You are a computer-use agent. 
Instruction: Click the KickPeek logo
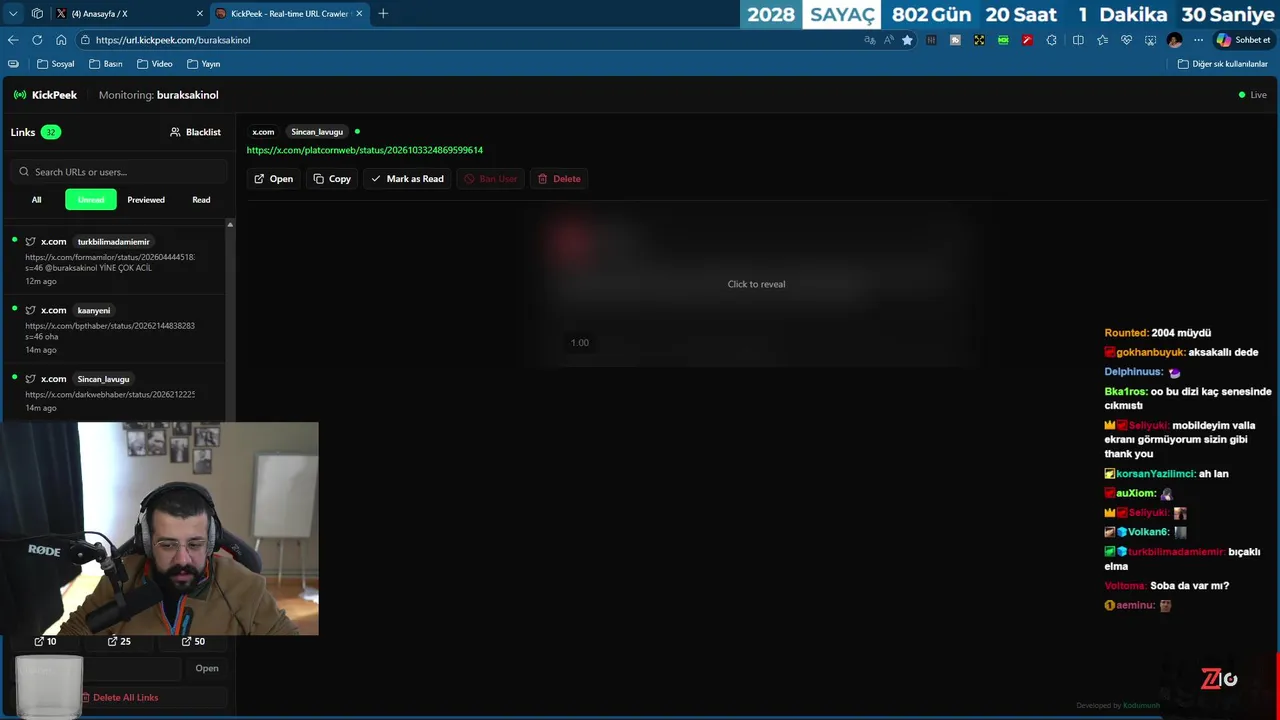[x=45, y=95]
